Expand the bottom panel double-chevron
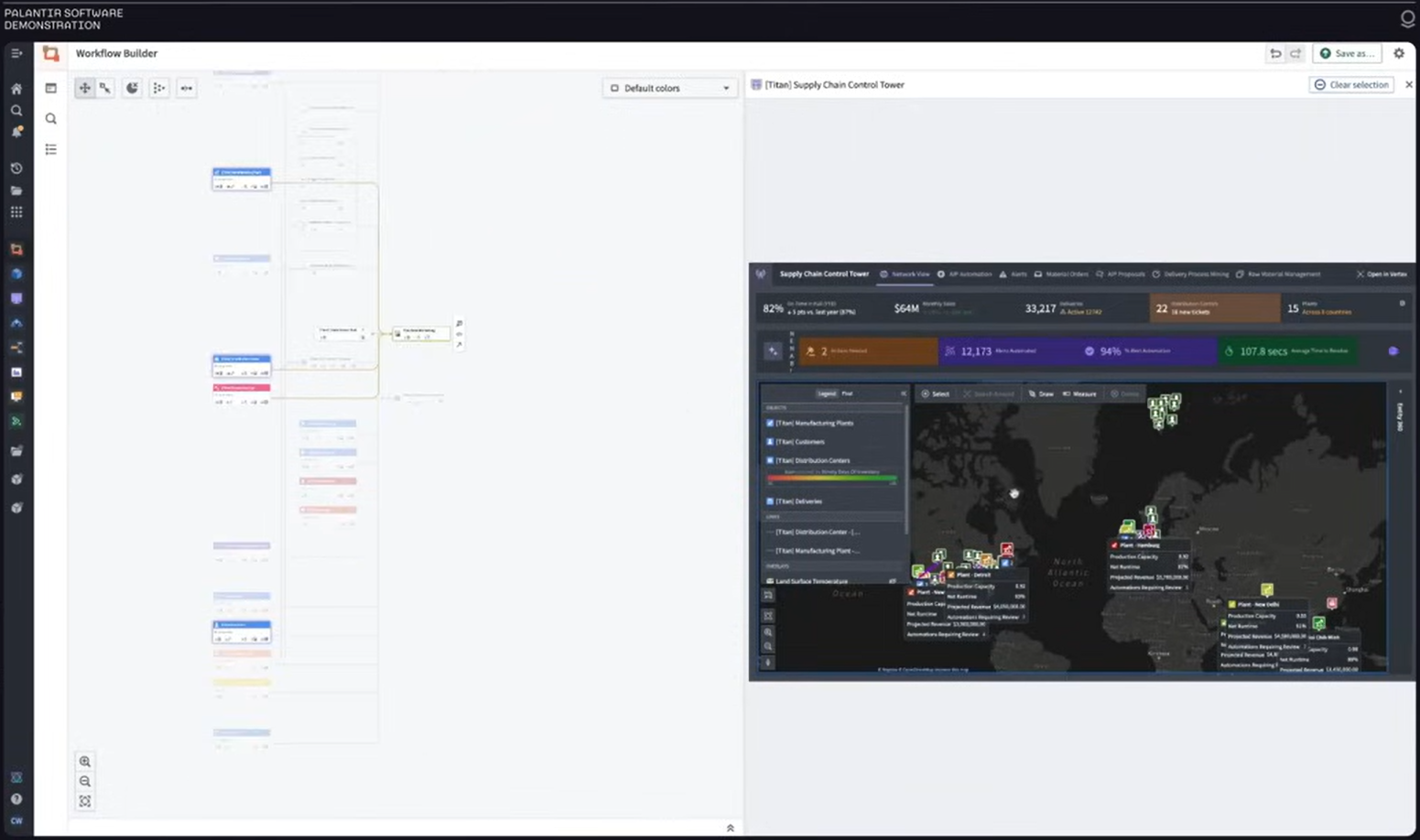This screenshot has width=1420, height=840. click(730, 828)
